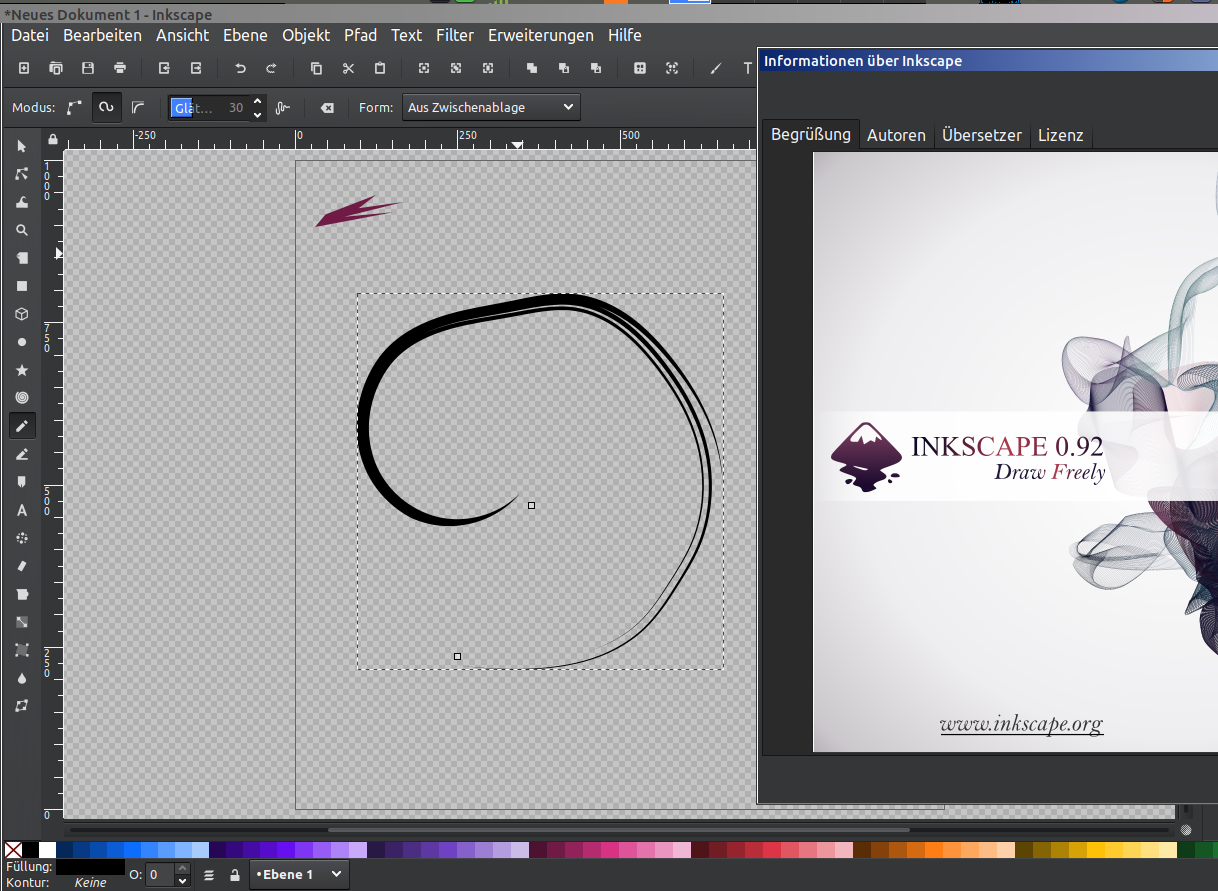The height and width of the screenshot is (891, 1218).
Task: Switch to the Lizenz tab
Action: point(1060,135)
